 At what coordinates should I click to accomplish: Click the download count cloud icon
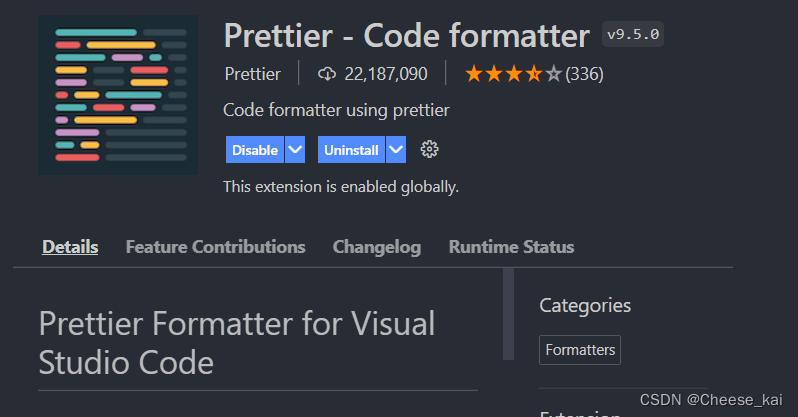(x=327, y=74)
